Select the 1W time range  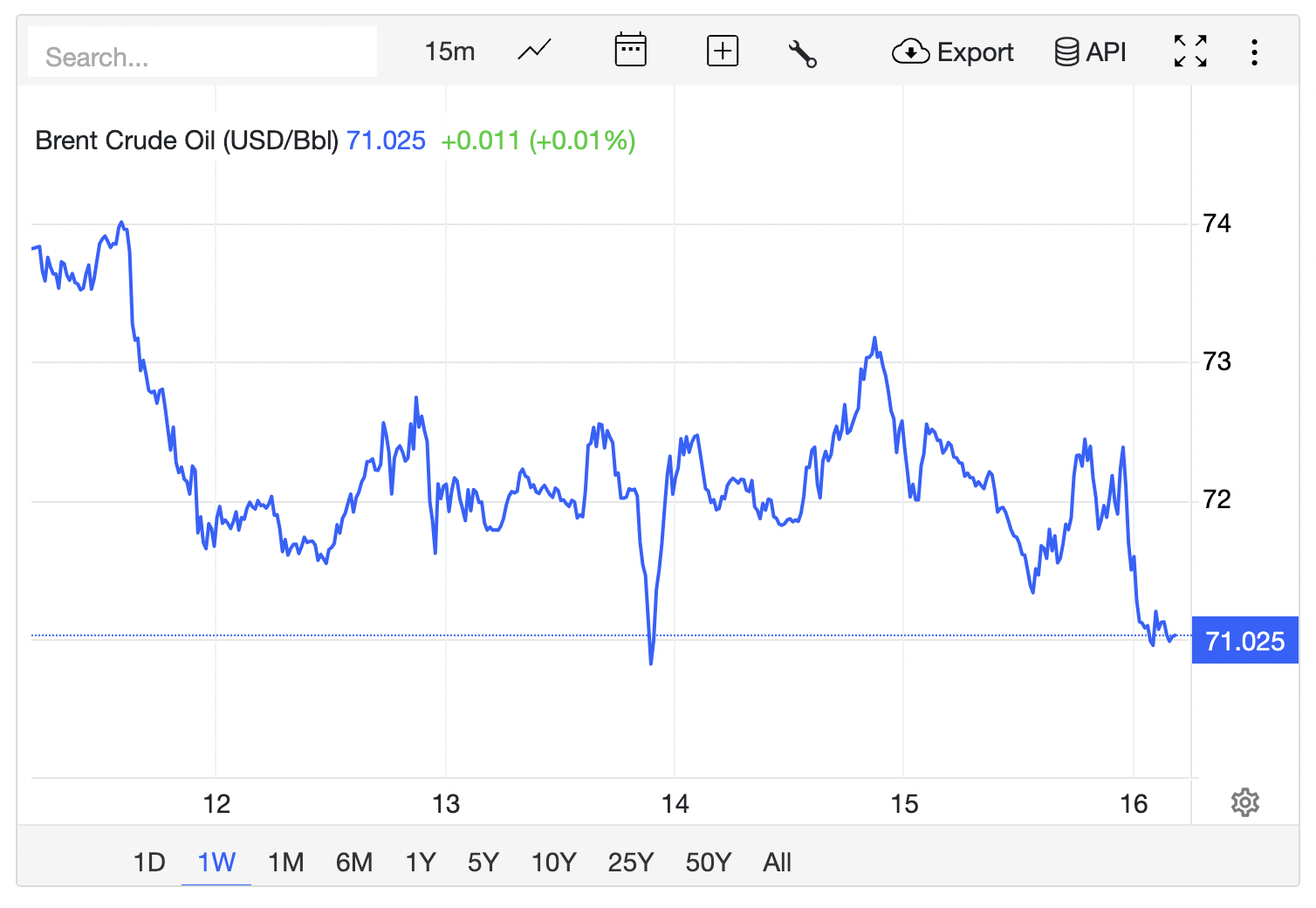tap(216, 863)
